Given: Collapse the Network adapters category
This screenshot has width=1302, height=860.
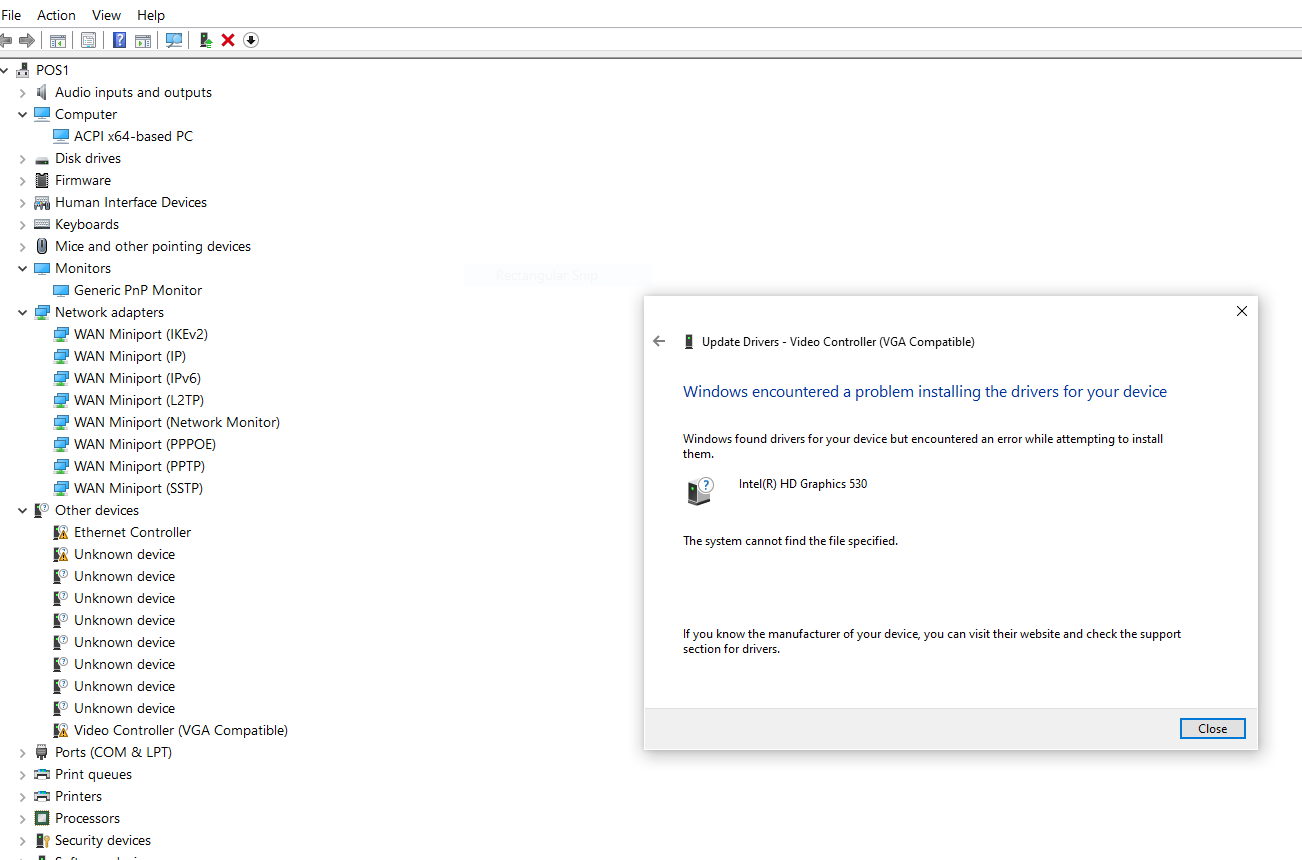Looking at the screenshot, I should 22,313.
